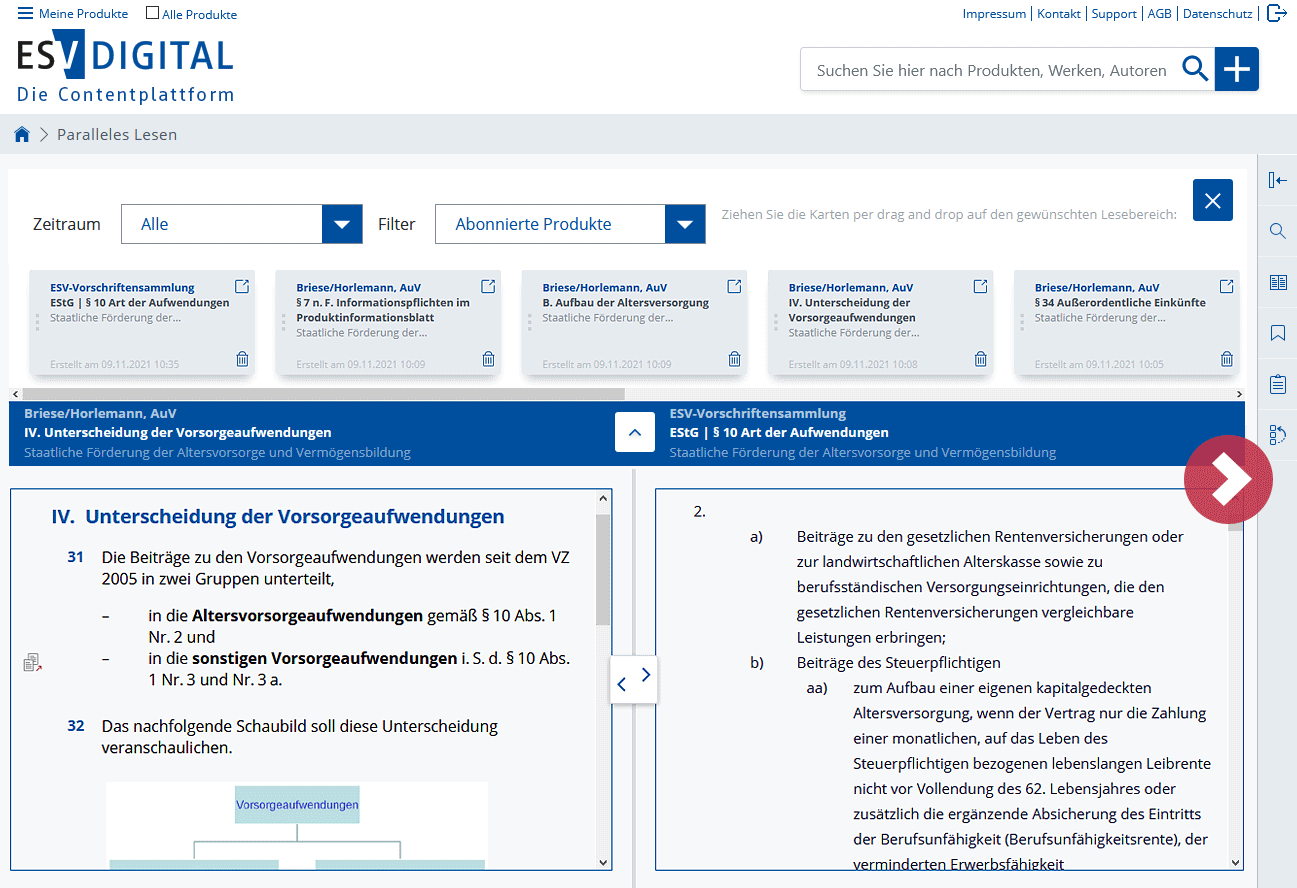The width and height of the screenshot is (1297, 888).
Task: Click the right arrow on pane divider
Action: 646,674
